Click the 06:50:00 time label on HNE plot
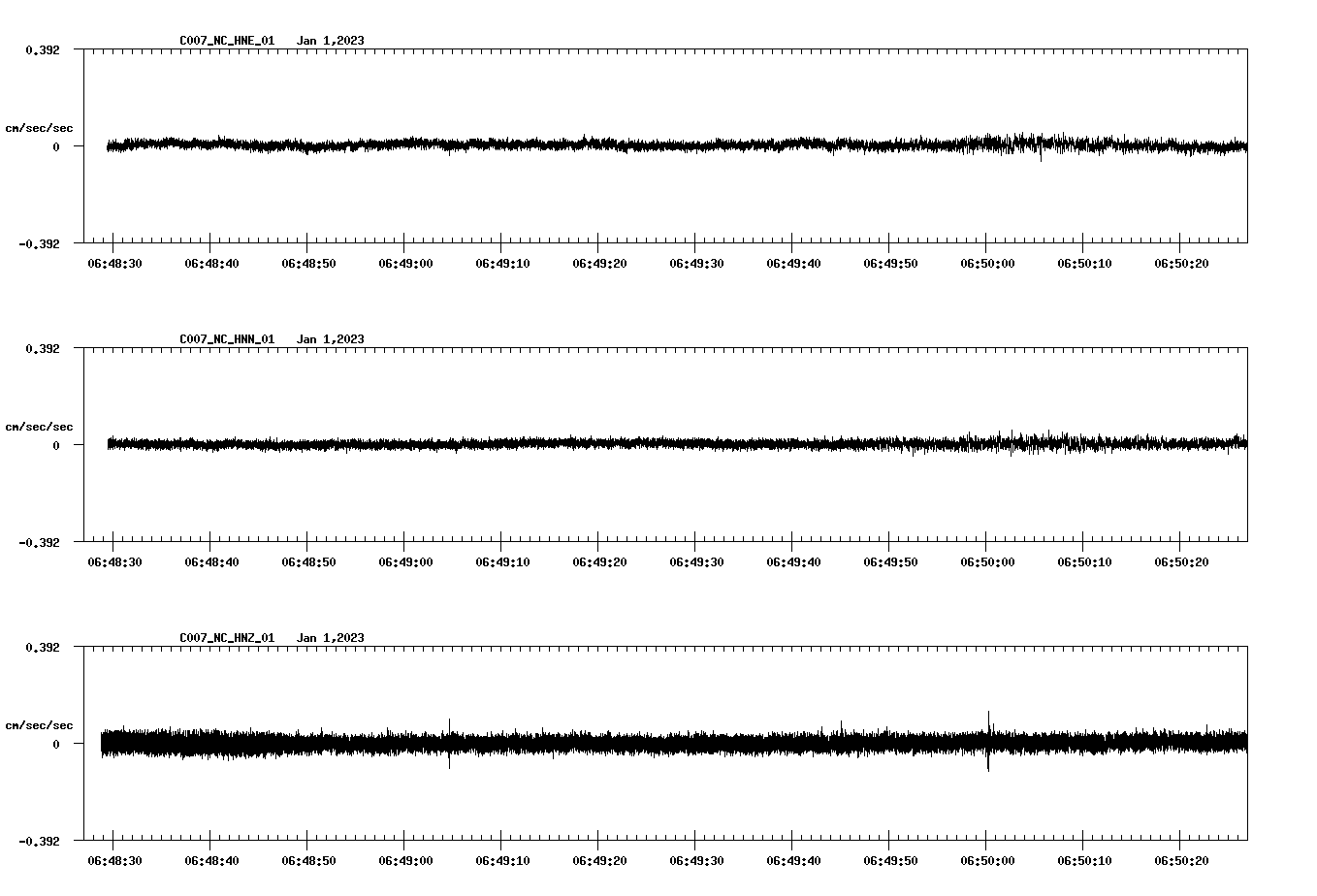This screenshot has width=1317, height=896. coord(987,264)
